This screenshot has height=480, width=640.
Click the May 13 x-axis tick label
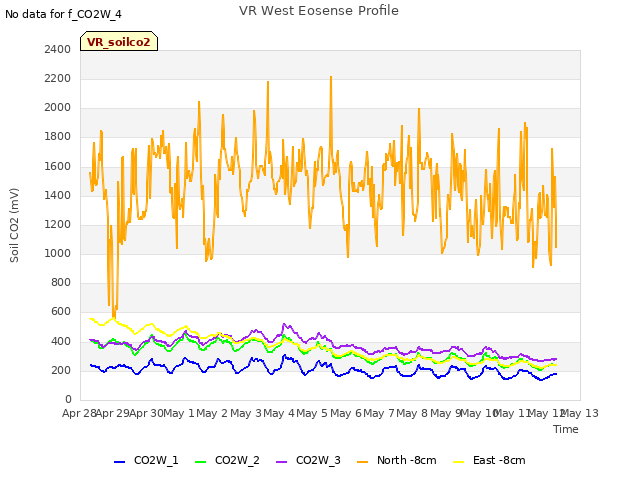(x=580, y=413)
